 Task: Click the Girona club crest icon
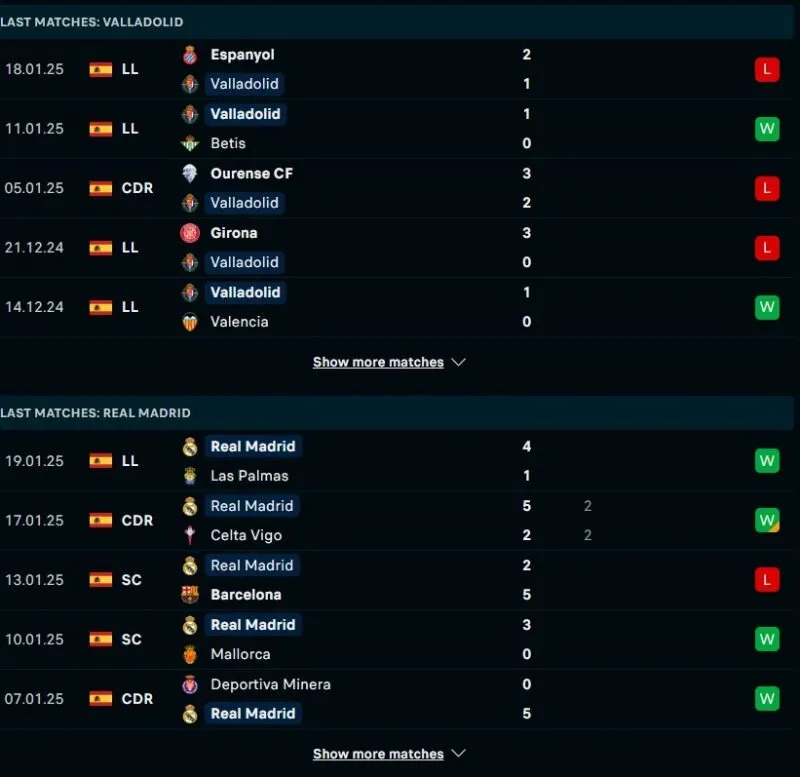coord(190,233)
